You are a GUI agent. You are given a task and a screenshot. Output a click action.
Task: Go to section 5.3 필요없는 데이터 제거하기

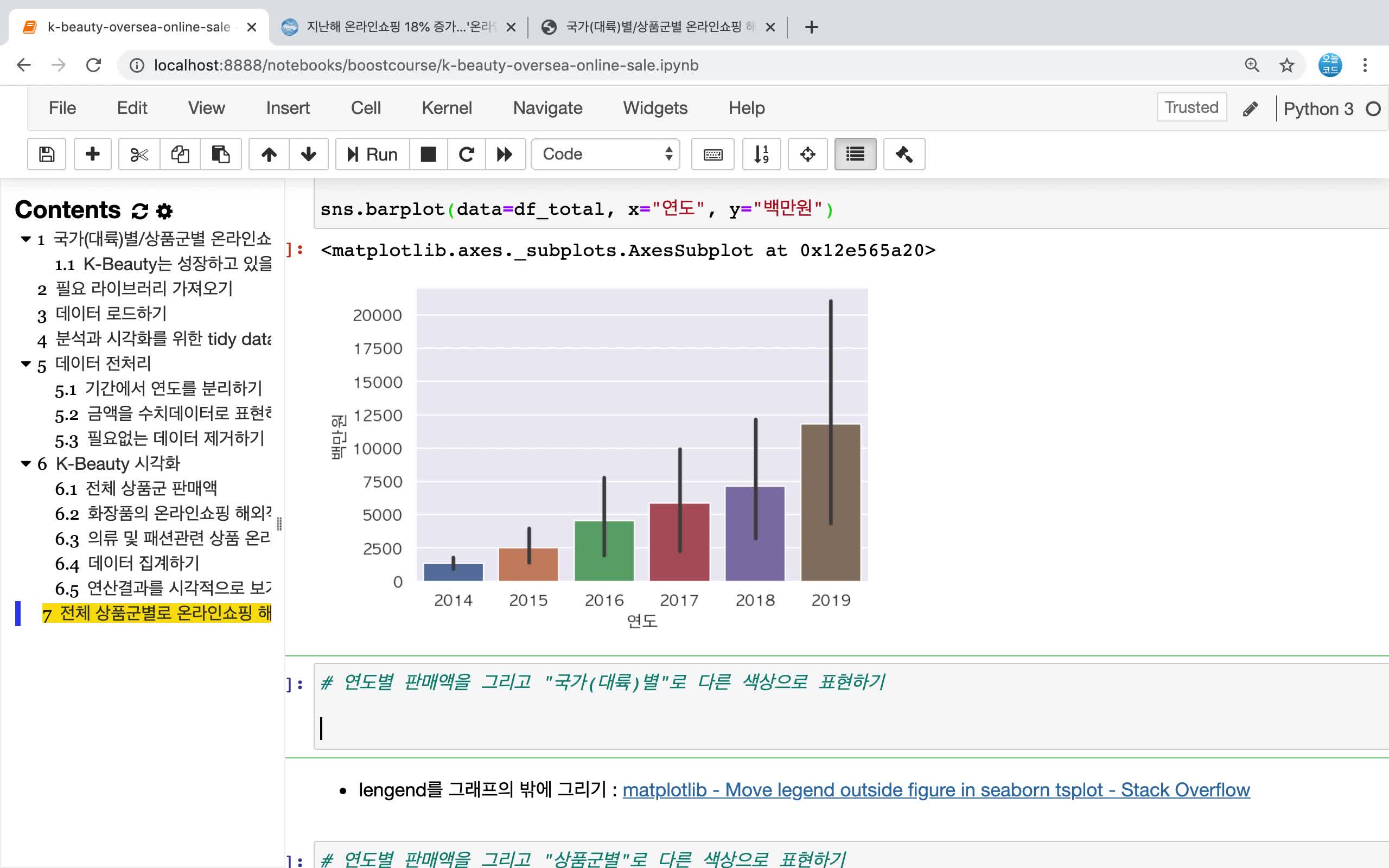[x=160, y=439]
